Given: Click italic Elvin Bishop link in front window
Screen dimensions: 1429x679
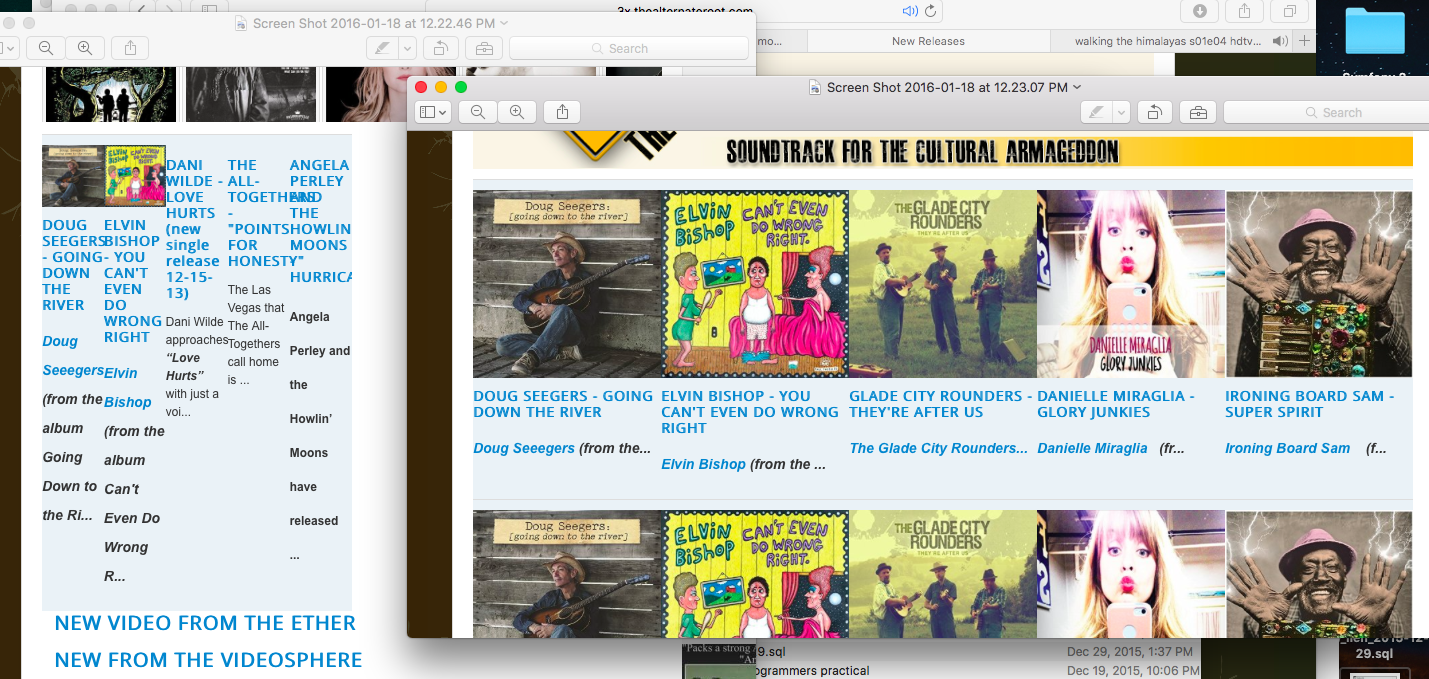Looking at the screenshot, I should 703,464.
